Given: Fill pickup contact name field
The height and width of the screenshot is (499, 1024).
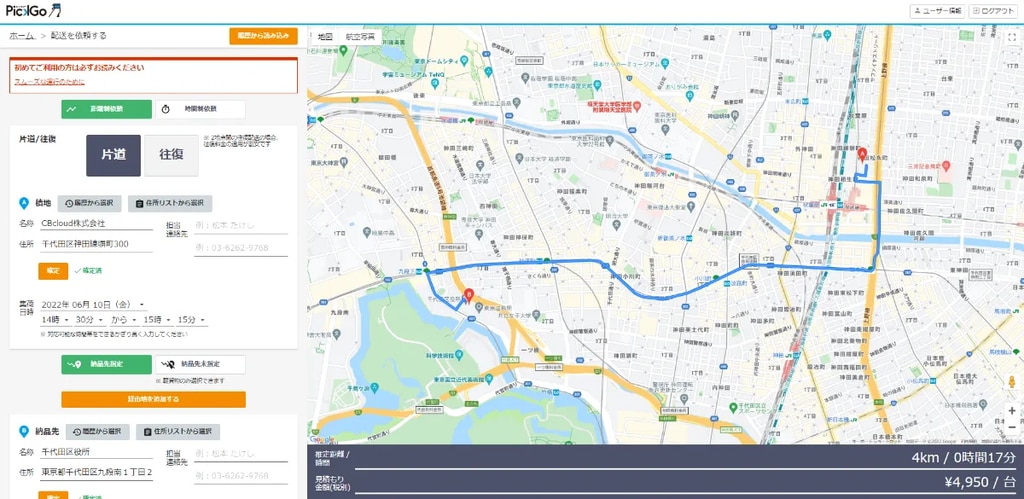Looking at the screenshot, I should click(240, 226).
